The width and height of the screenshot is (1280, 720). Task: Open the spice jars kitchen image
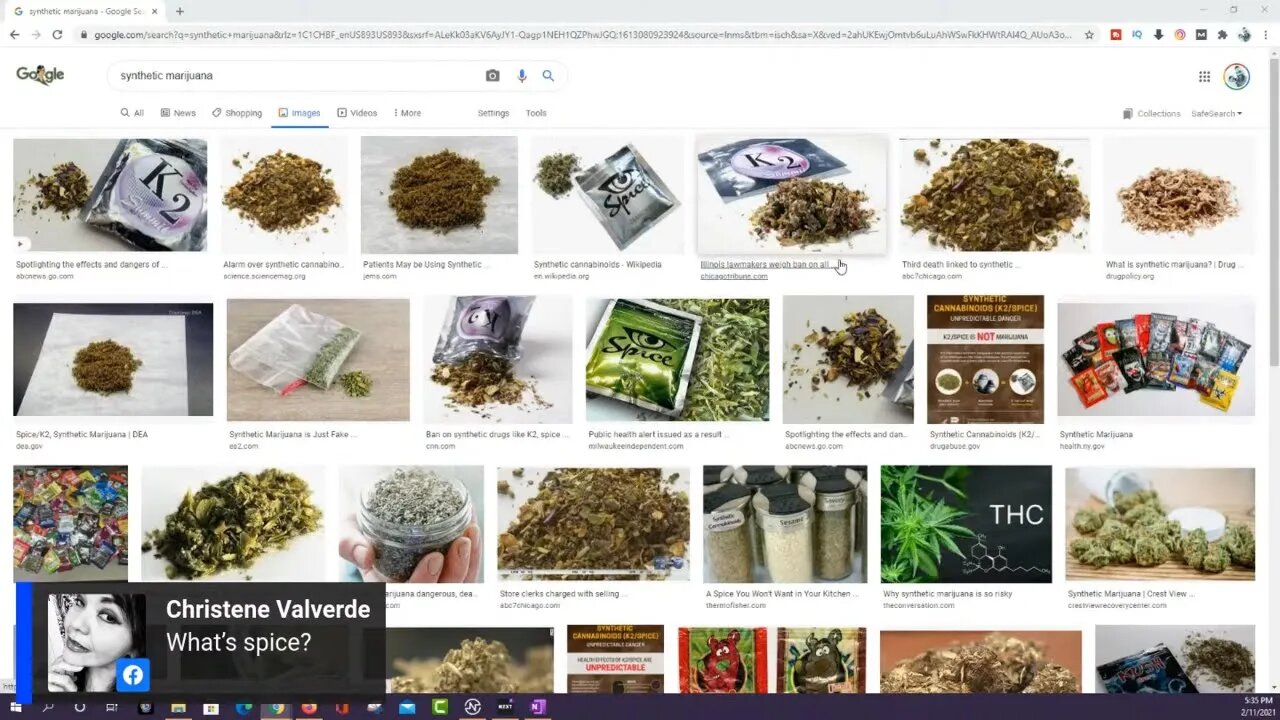[785, 524]
